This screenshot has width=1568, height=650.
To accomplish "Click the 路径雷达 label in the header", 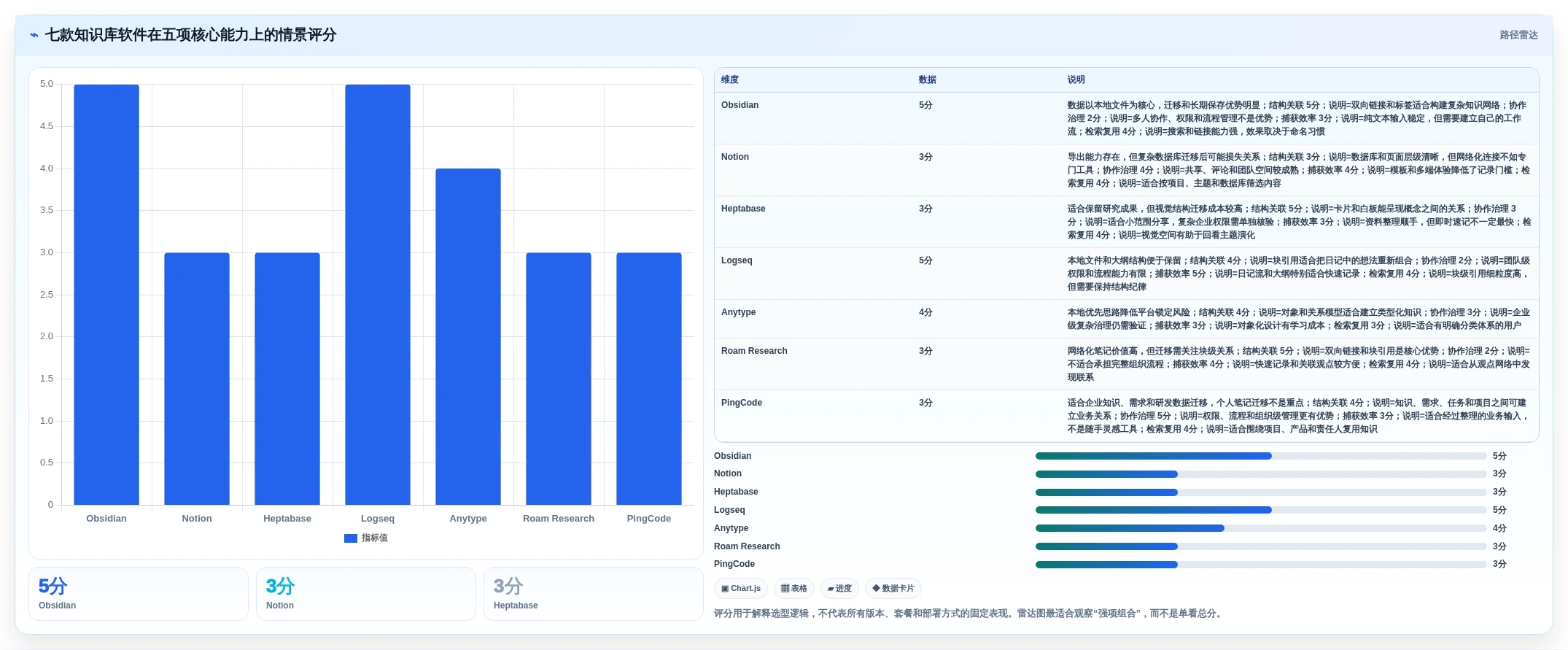I will click(1519, 35).
